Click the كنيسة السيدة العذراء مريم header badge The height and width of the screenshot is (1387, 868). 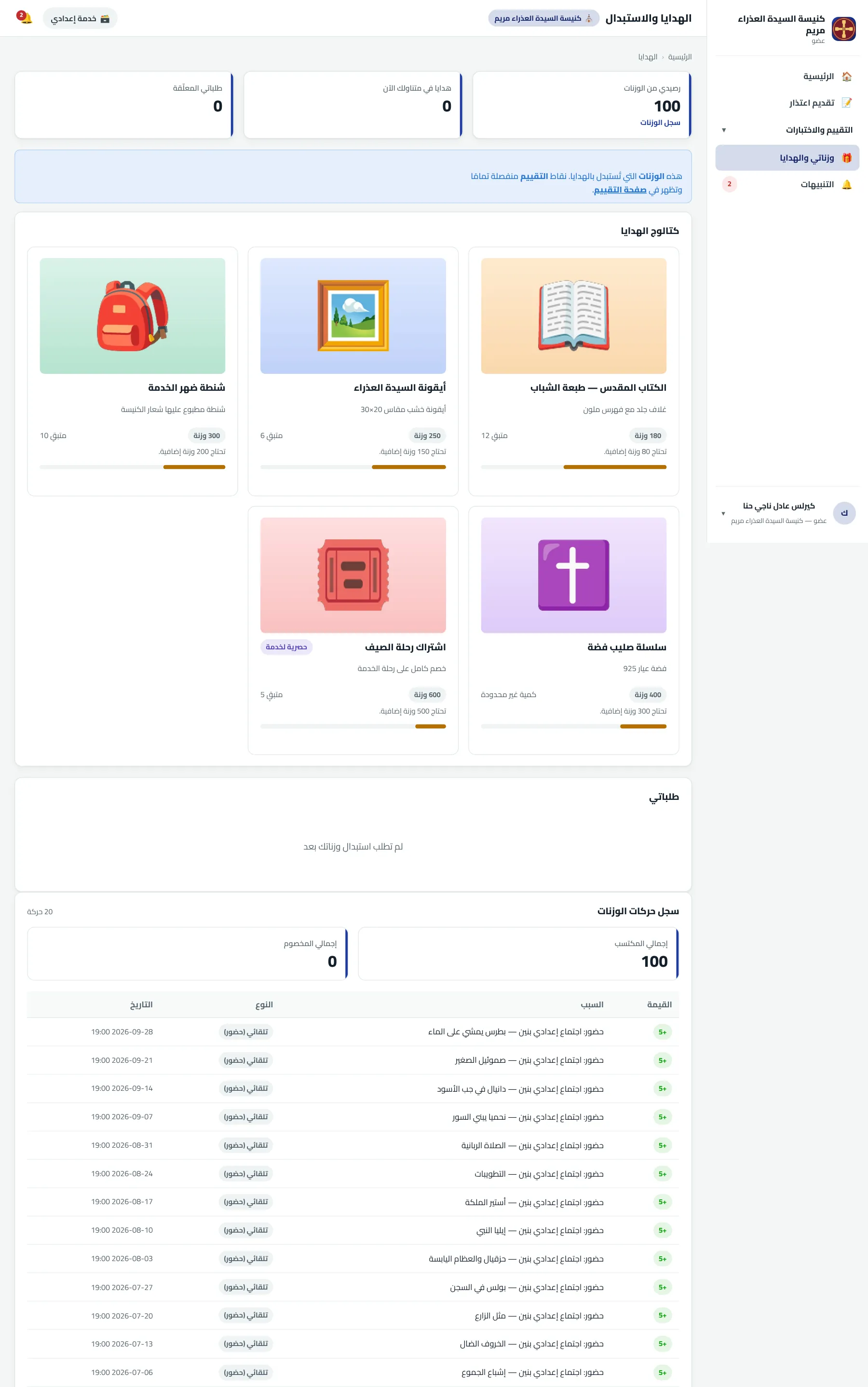[543, 18]
